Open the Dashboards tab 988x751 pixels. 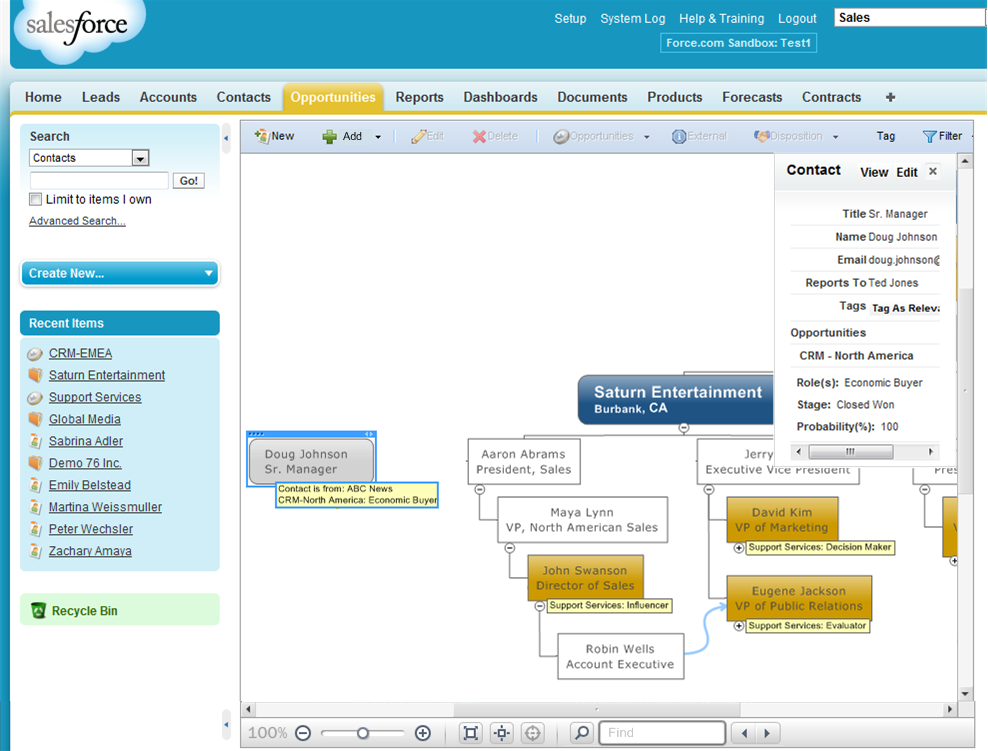500,97
